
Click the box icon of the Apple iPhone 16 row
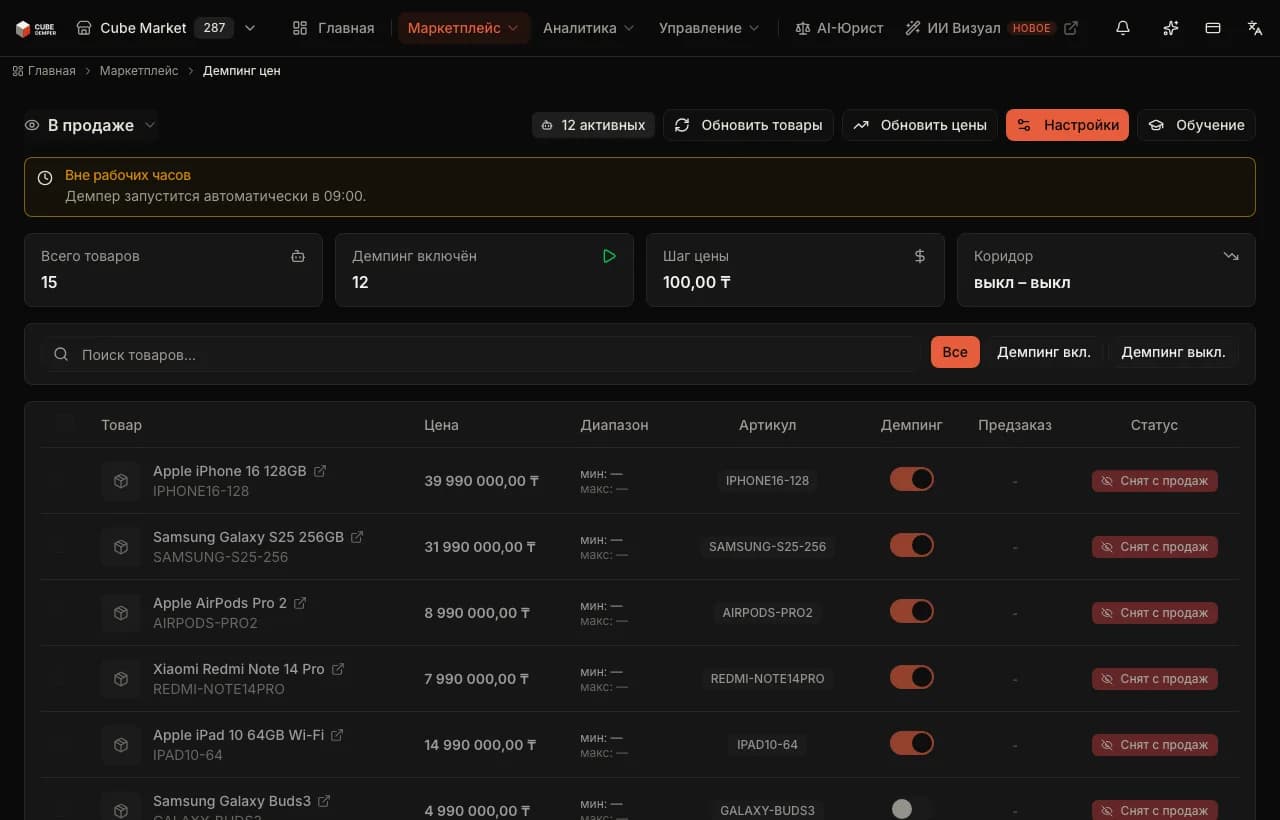coord(121,481)
